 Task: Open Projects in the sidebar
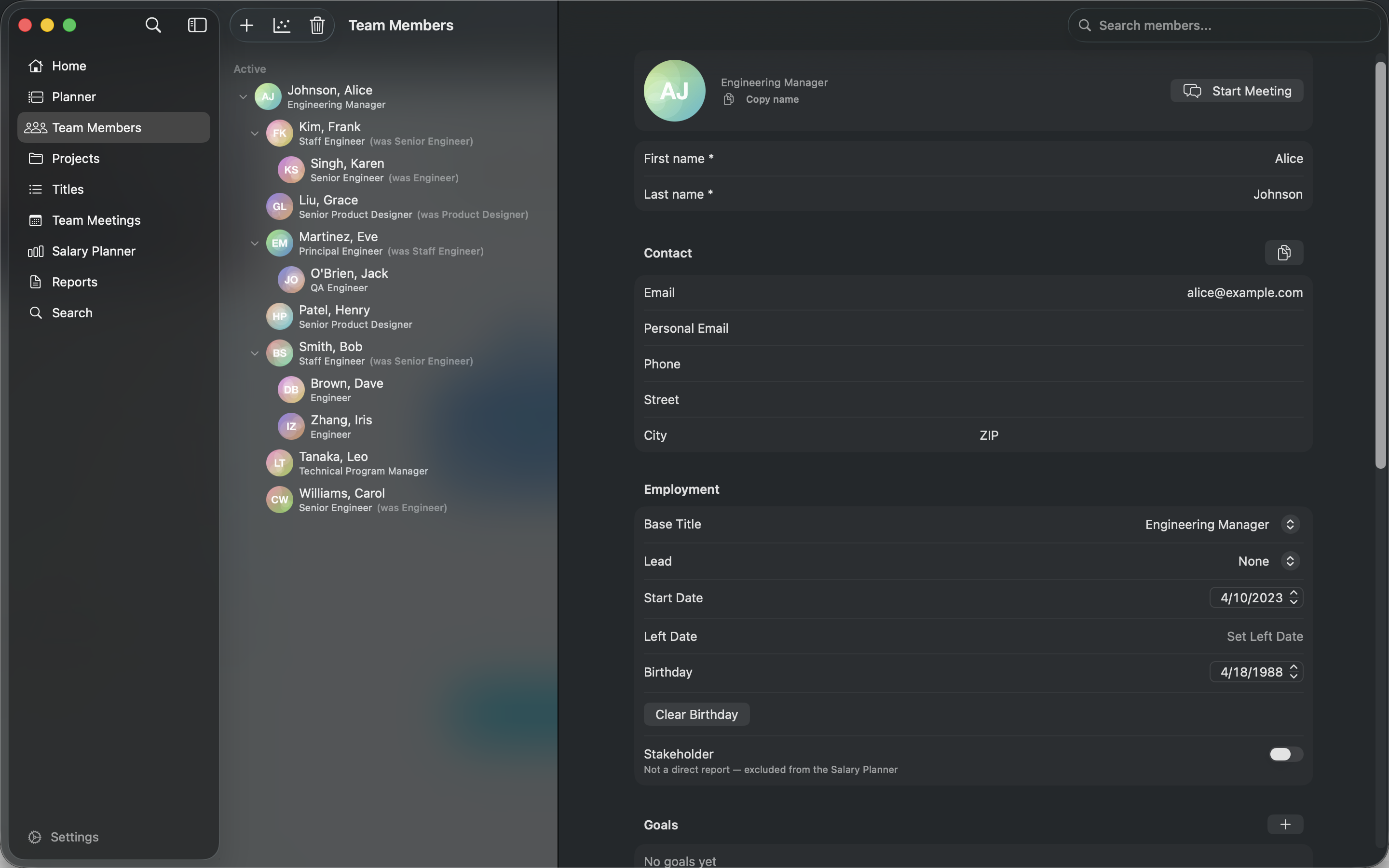point(114,159)
